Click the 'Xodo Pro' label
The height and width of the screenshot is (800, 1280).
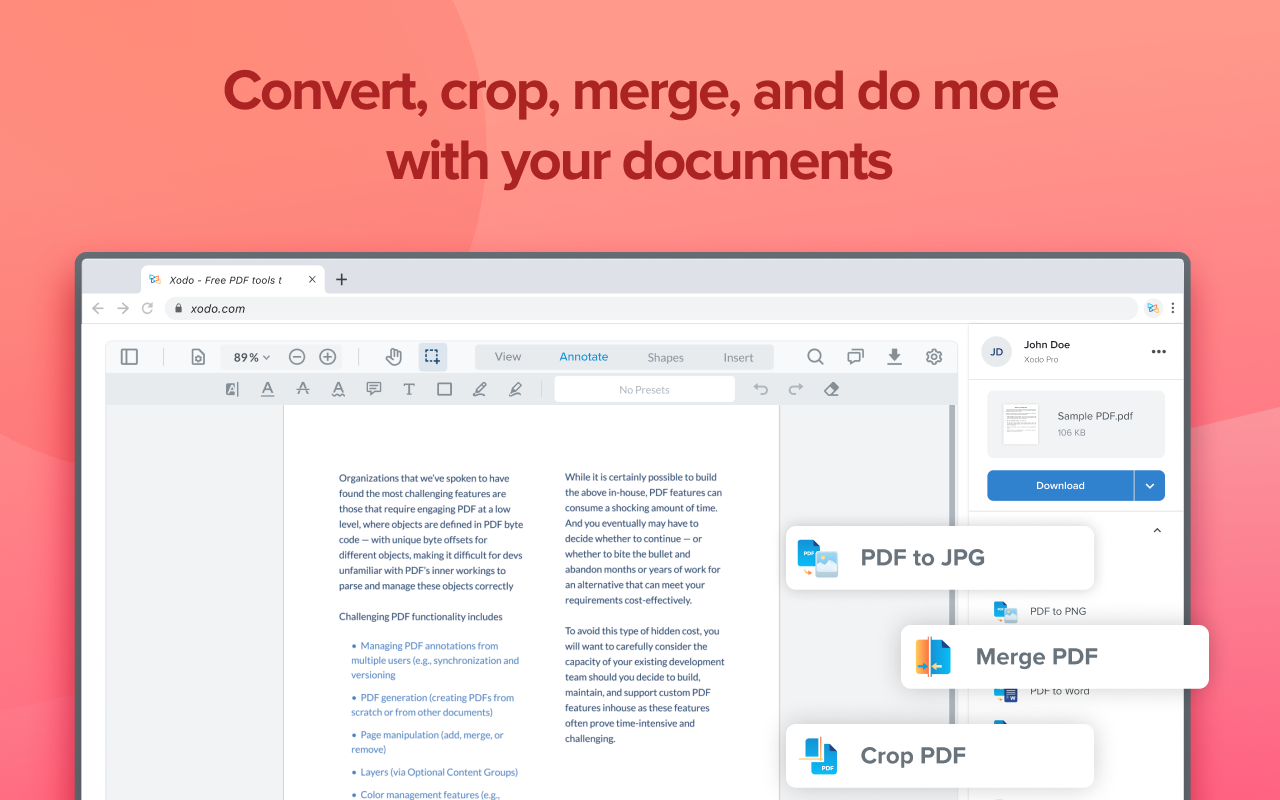[1041, 359]
